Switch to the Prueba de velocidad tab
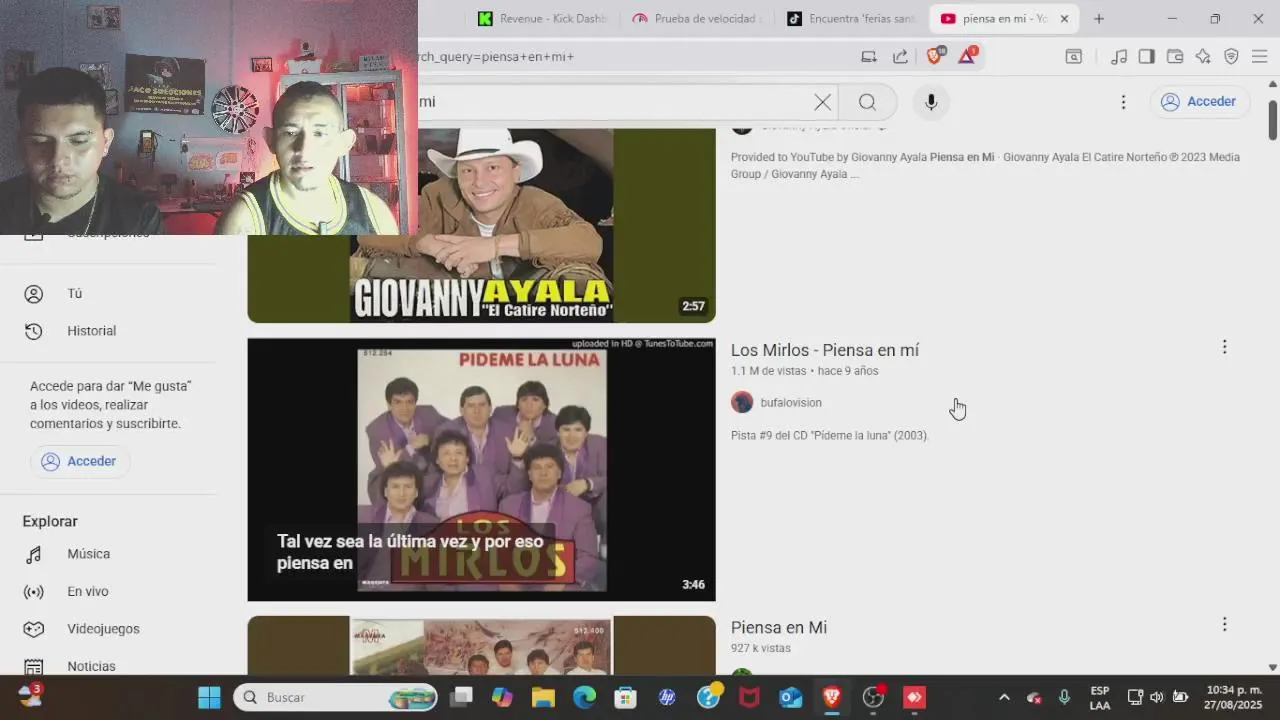Screen dimensions: 1280x720 (698, 19)
